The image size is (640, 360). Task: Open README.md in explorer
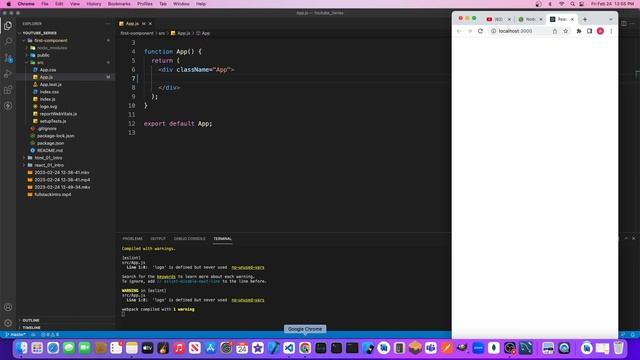click(x=50, y=151)
